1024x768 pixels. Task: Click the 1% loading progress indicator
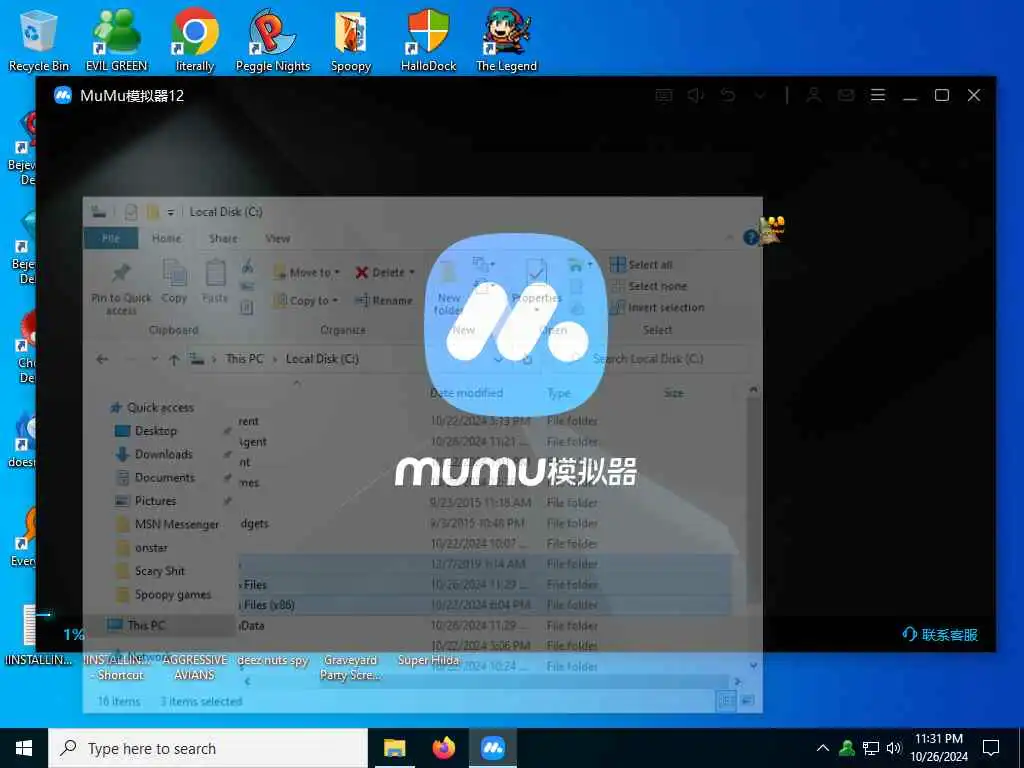[74, 634]
